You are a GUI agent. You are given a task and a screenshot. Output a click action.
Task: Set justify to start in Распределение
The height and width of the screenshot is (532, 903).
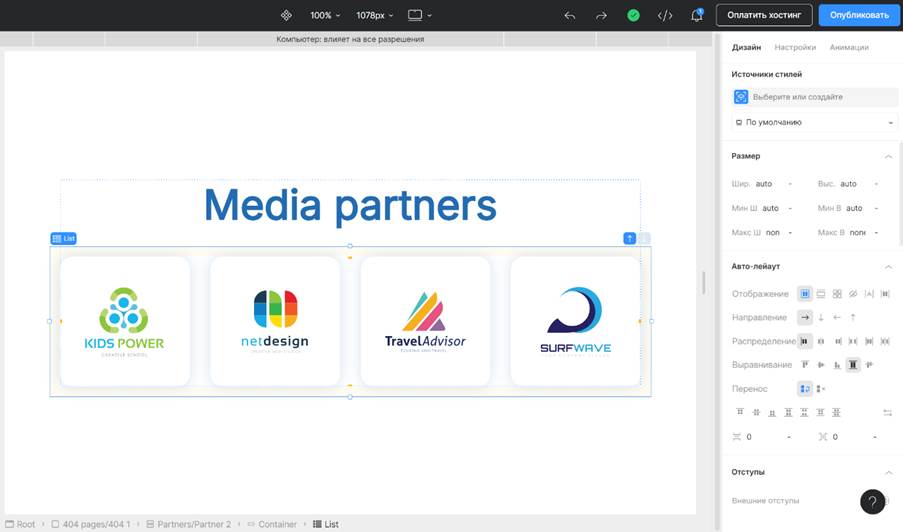[x=805, y=341]
